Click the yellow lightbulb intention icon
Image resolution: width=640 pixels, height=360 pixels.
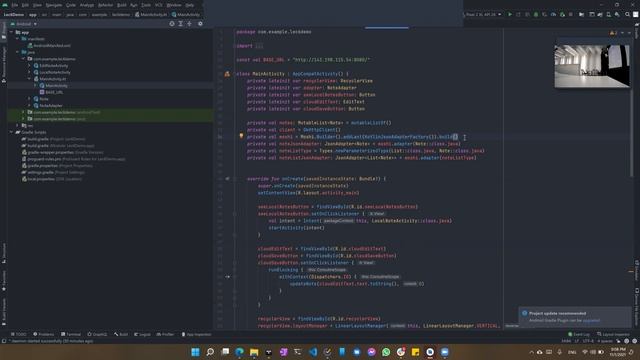coord(241,136)
